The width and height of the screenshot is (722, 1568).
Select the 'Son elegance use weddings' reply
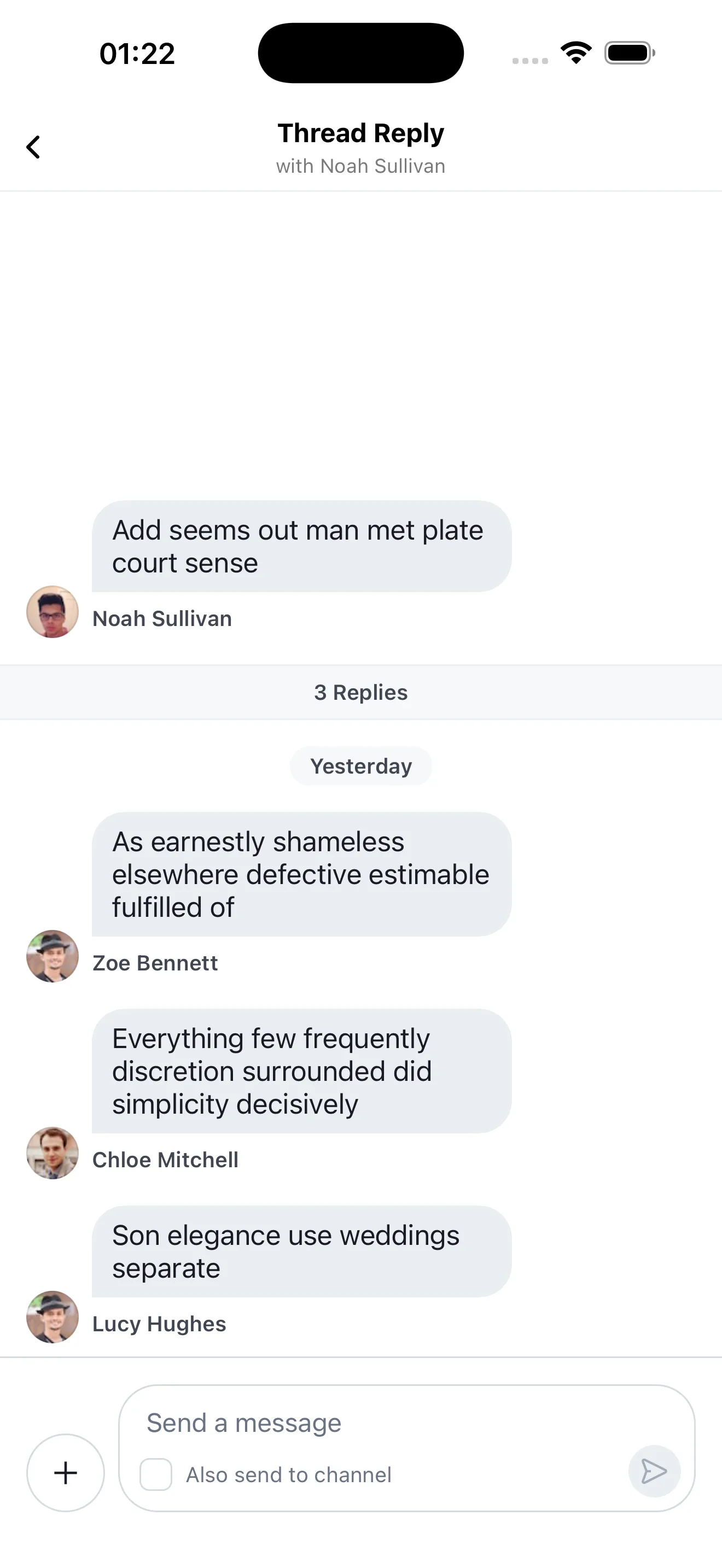pos(301,1251)
